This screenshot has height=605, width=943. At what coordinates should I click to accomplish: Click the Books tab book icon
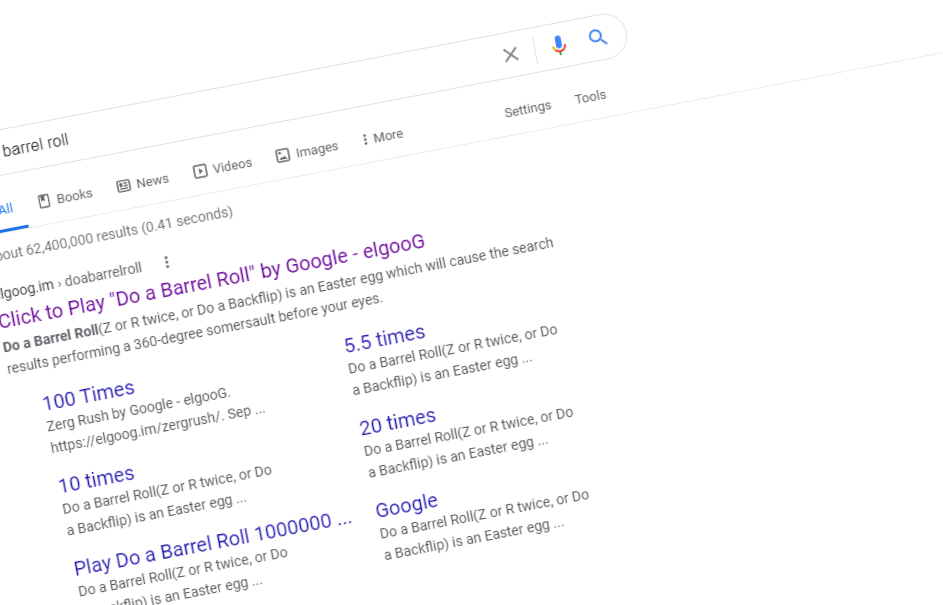click(44, 201)
